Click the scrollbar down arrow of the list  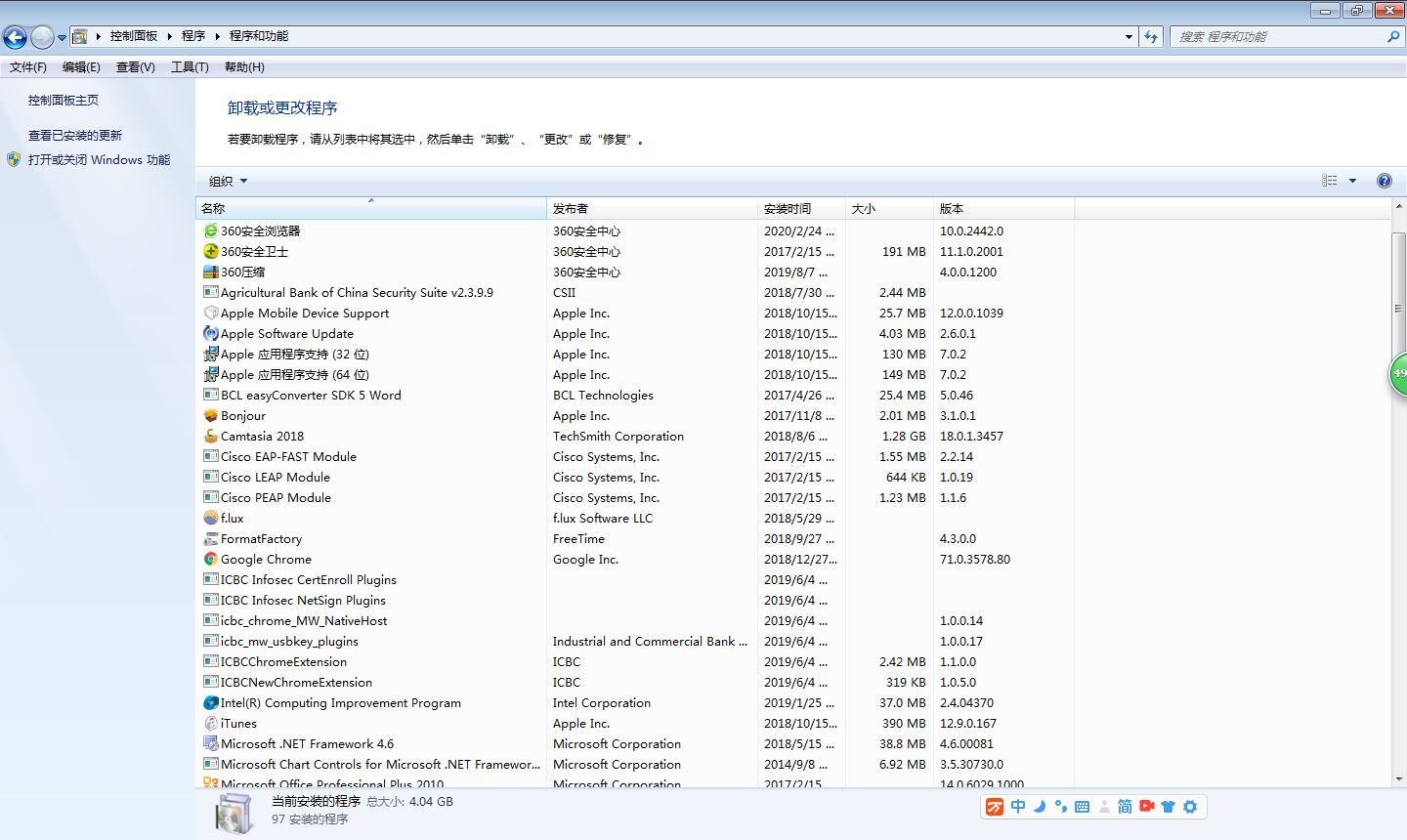pos(1398,778)
